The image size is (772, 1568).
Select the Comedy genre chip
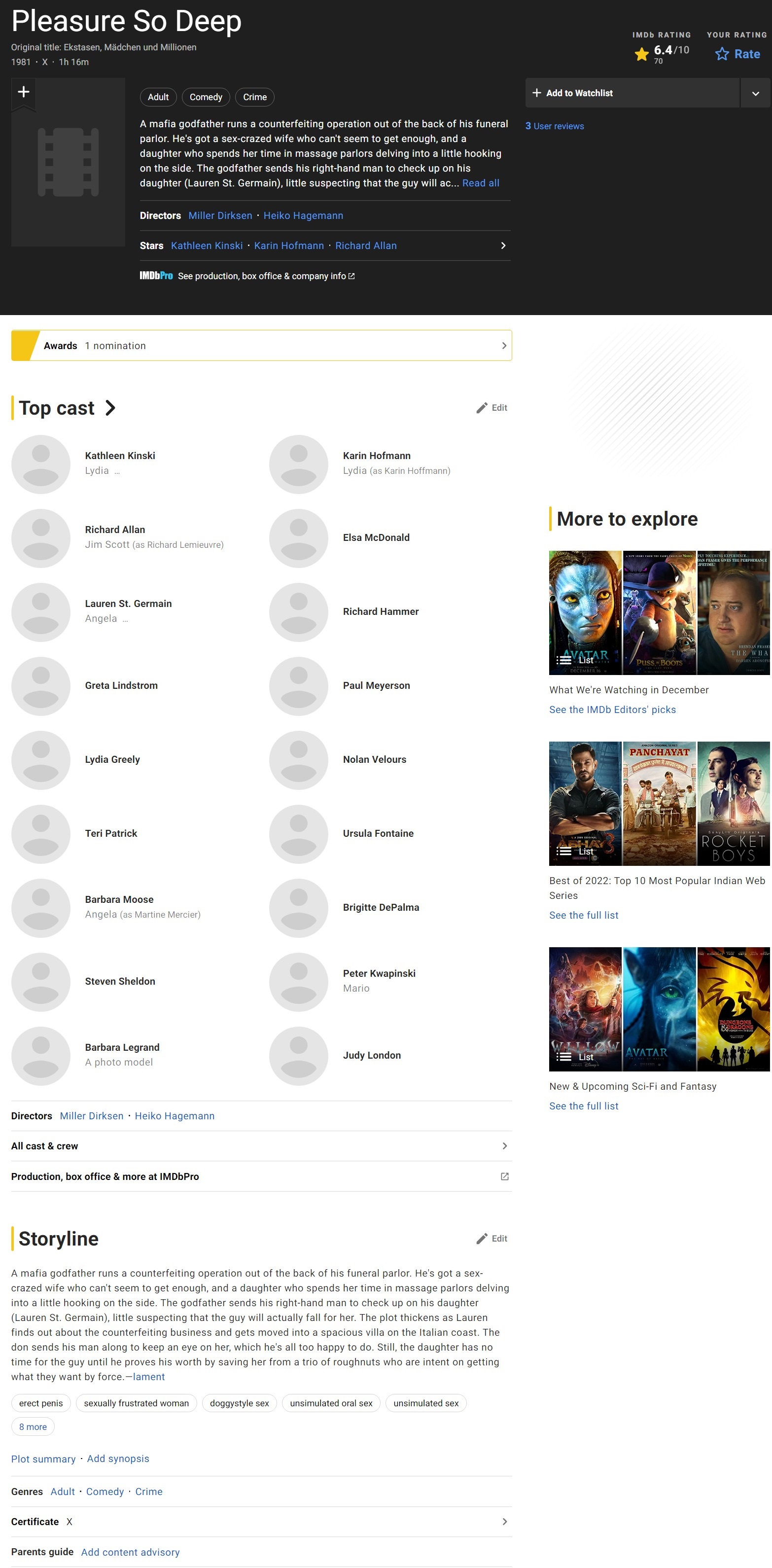coord(206,98)
